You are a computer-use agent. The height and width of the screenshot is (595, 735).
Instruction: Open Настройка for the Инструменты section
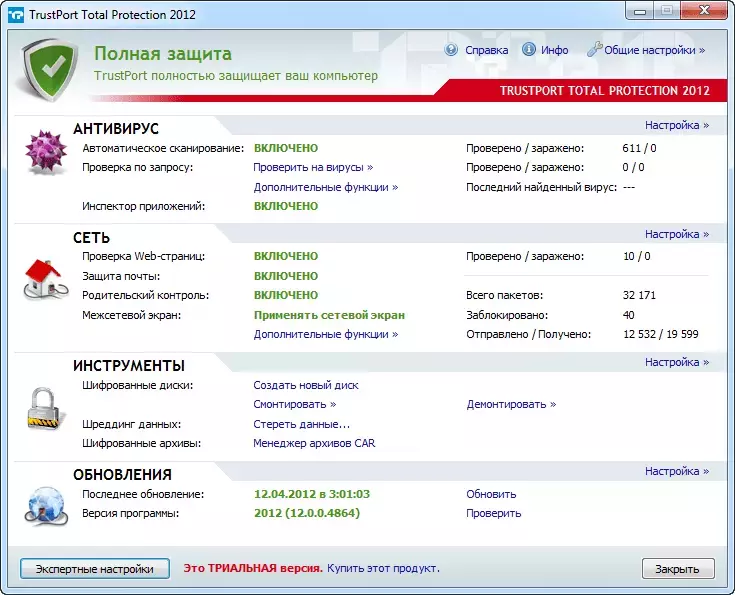click(x=677, y=362)
